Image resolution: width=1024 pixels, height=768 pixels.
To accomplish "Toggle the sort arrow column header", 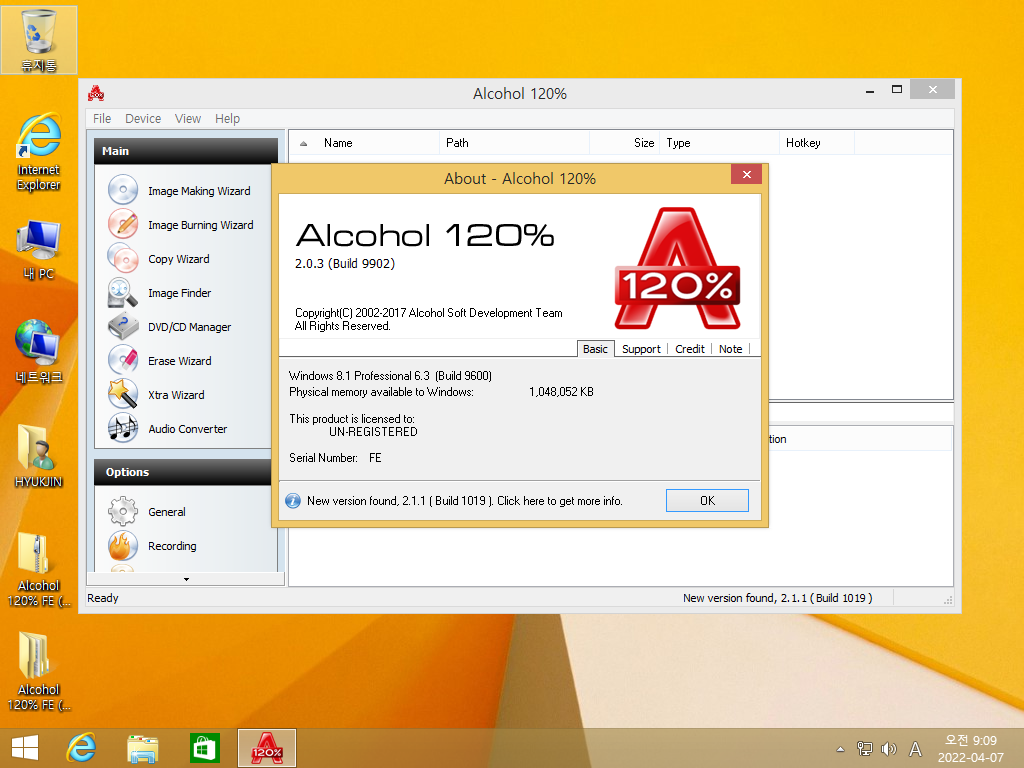I will (x=303, y=143).
